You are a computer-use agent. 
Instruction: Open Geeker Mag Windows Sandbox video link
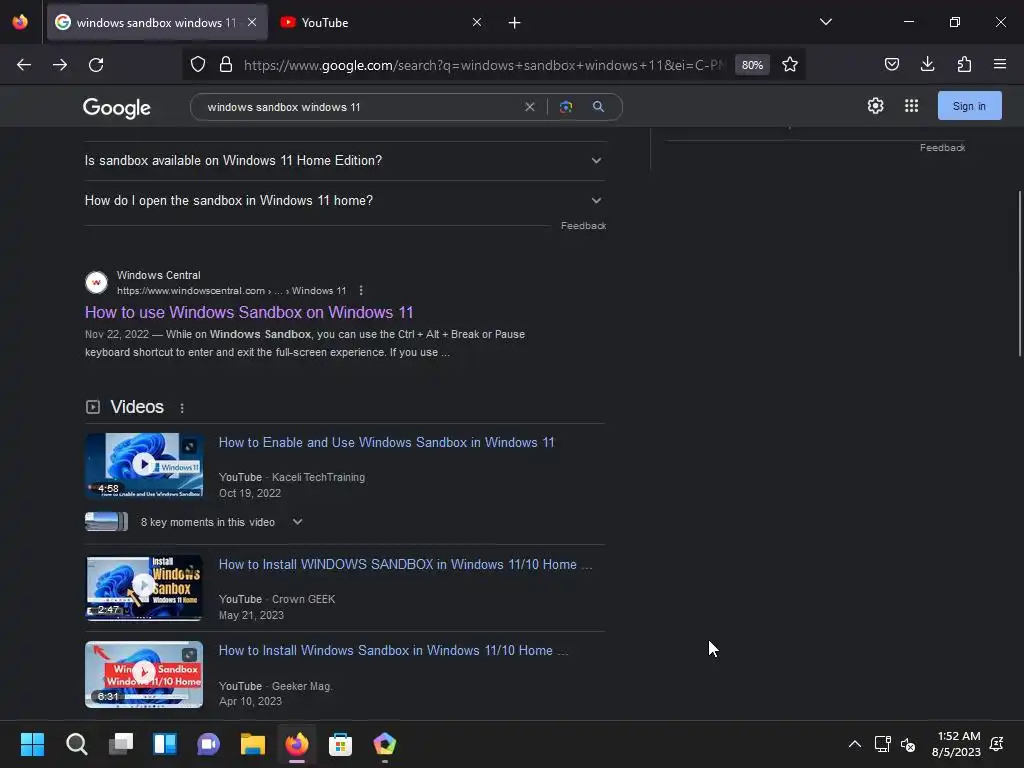tap(393, 651)
